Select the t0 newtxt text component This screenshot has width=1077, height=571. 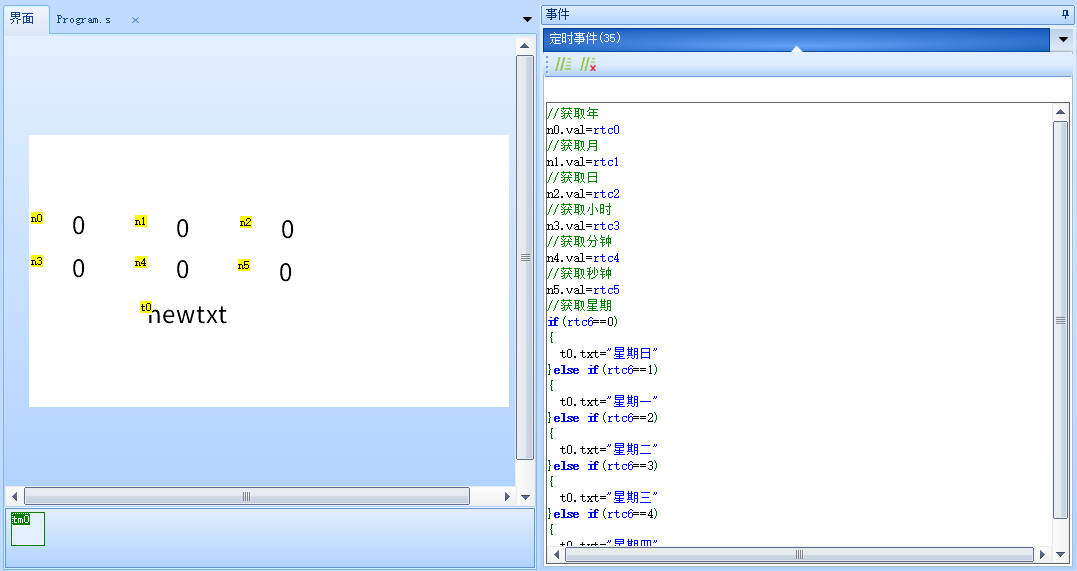(187, 315)
